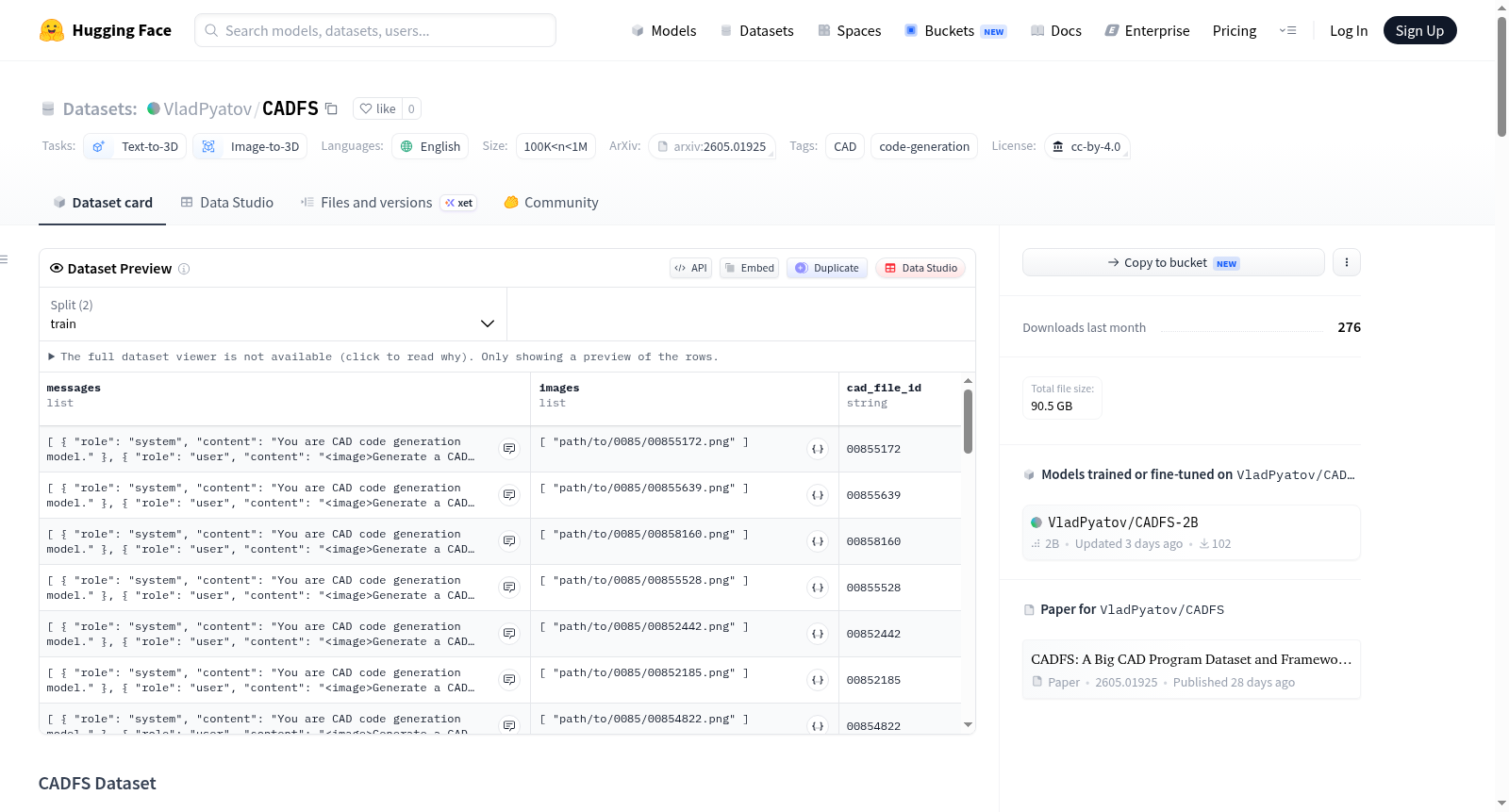View images JSON for 00852442.png row

pos(818,634)
